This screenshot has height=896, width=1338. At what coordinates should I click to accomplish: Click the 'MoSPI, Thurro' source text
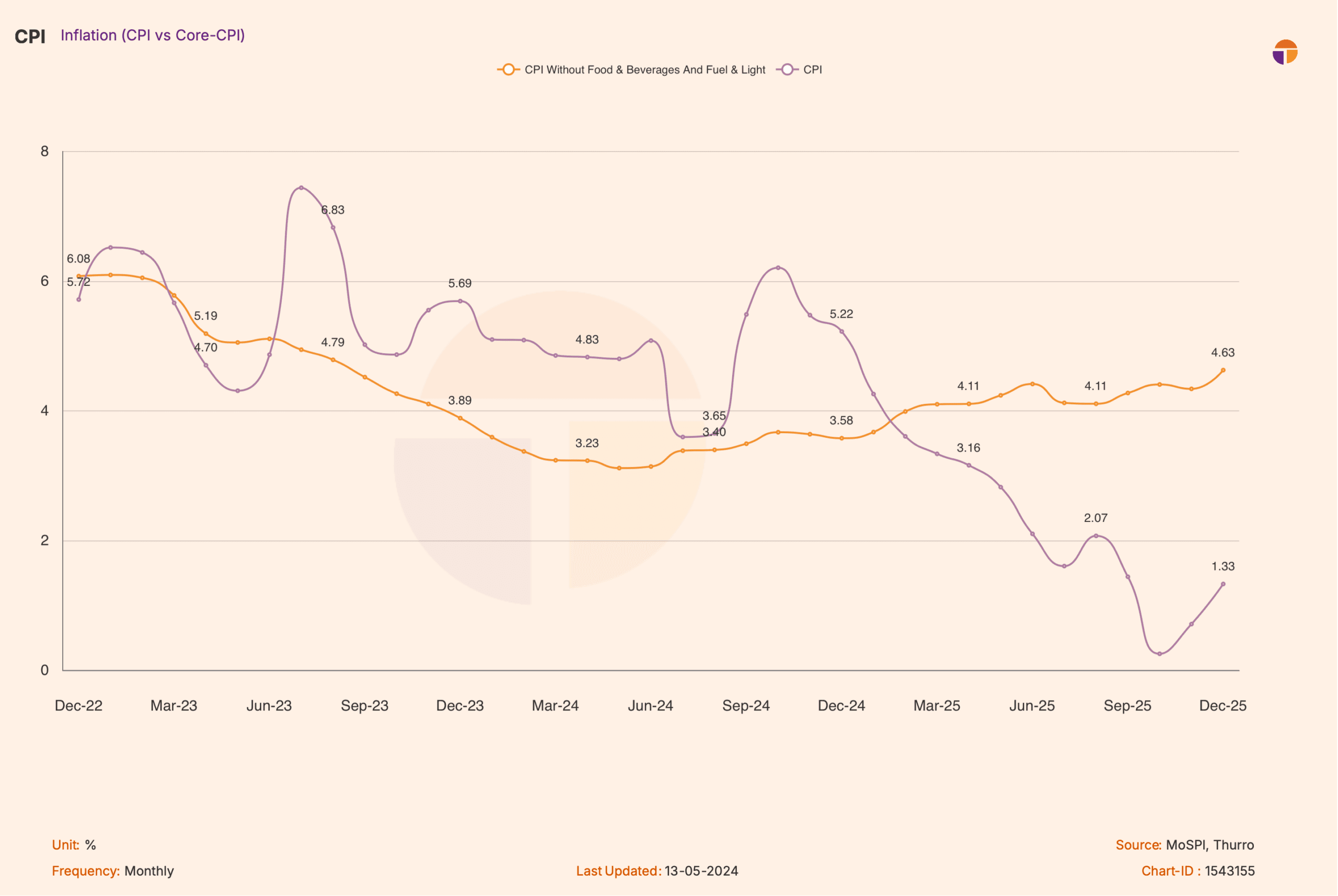(1210, 845)
